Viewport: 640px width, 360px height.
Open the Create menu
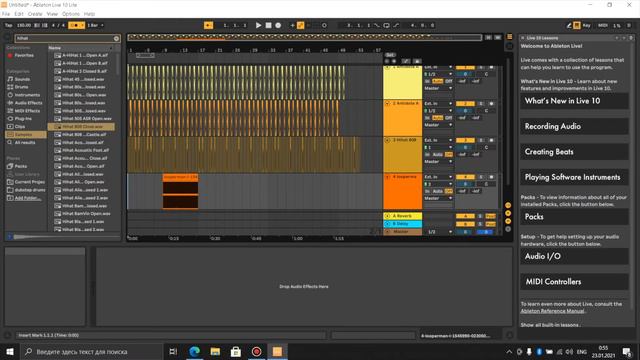click(35, 14)
